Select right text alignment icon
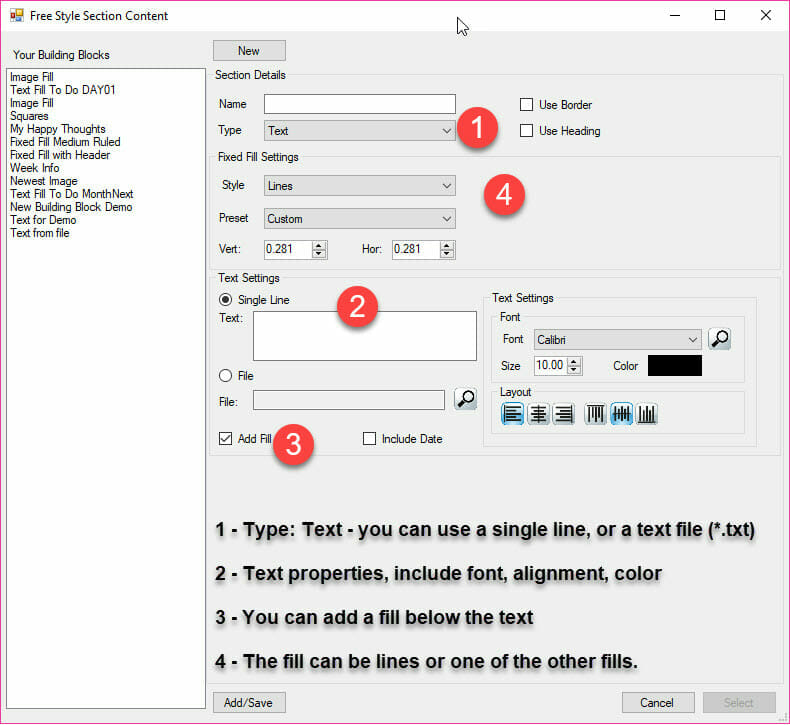Viewport: 790px width, 725px height. click(564, 414)
